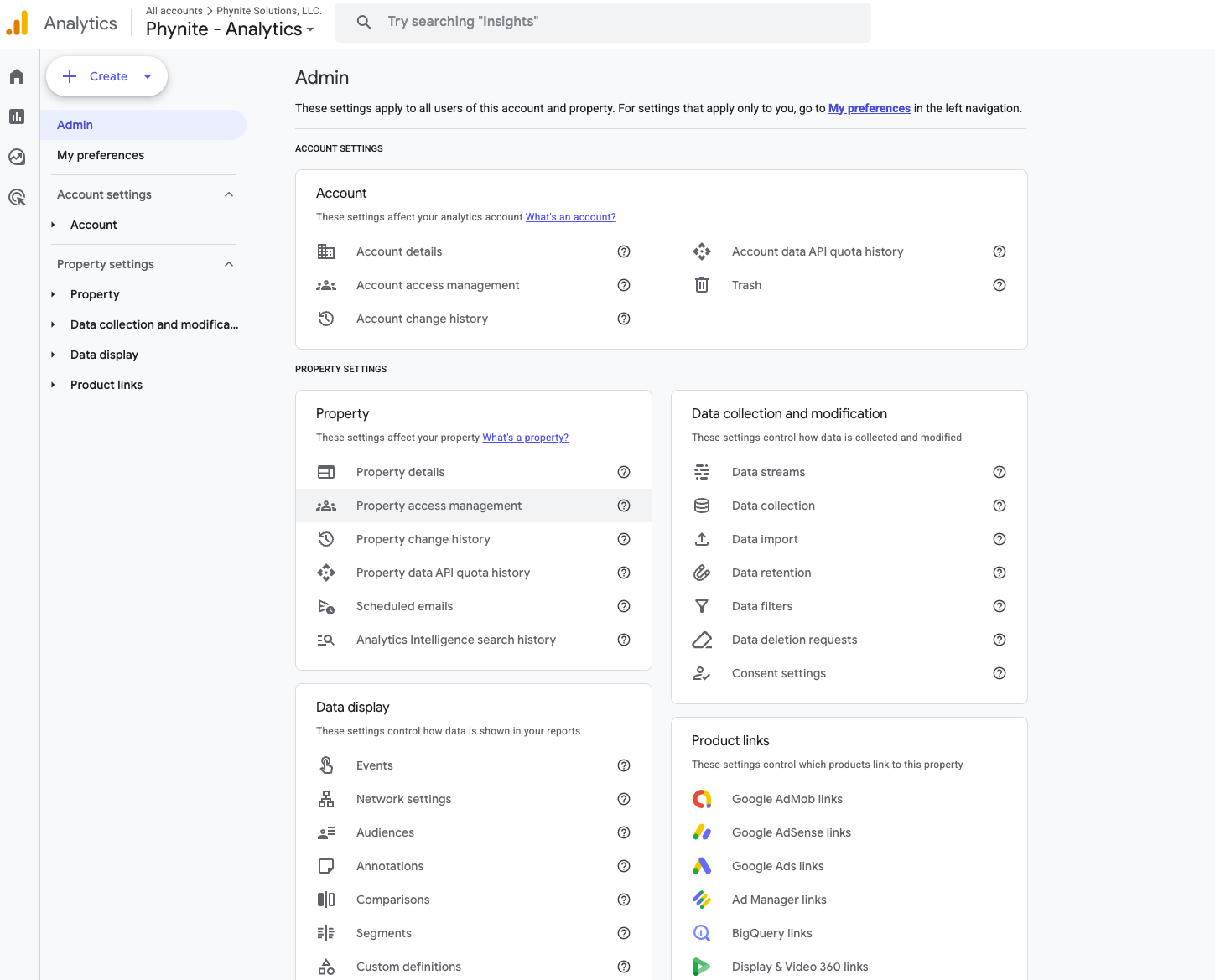Click the Events touch icon
The height and width of the screenshot is (980, 1215).
326,765
